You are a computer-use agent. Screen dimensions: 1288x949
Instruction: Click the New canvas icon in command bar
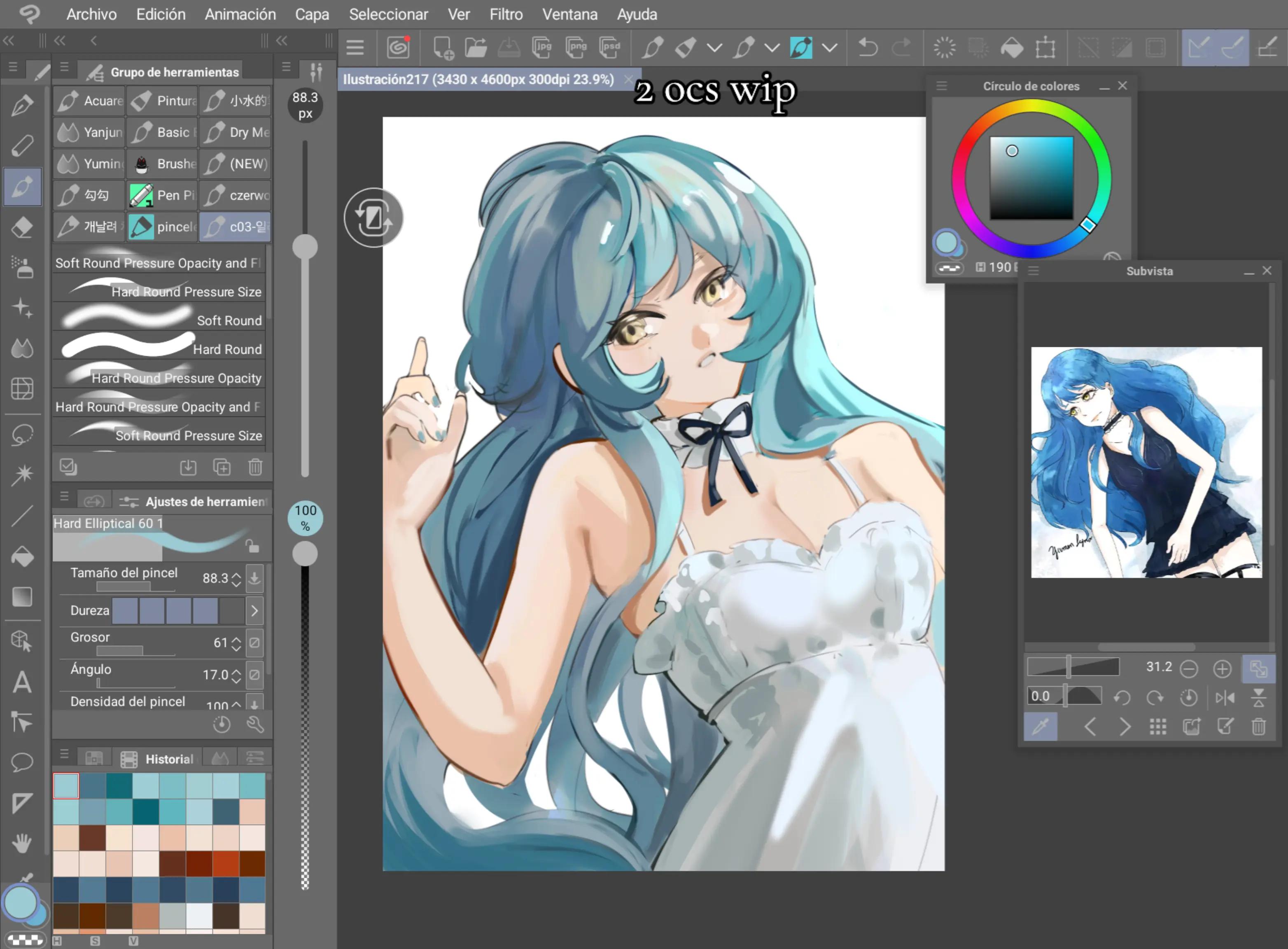443,48
